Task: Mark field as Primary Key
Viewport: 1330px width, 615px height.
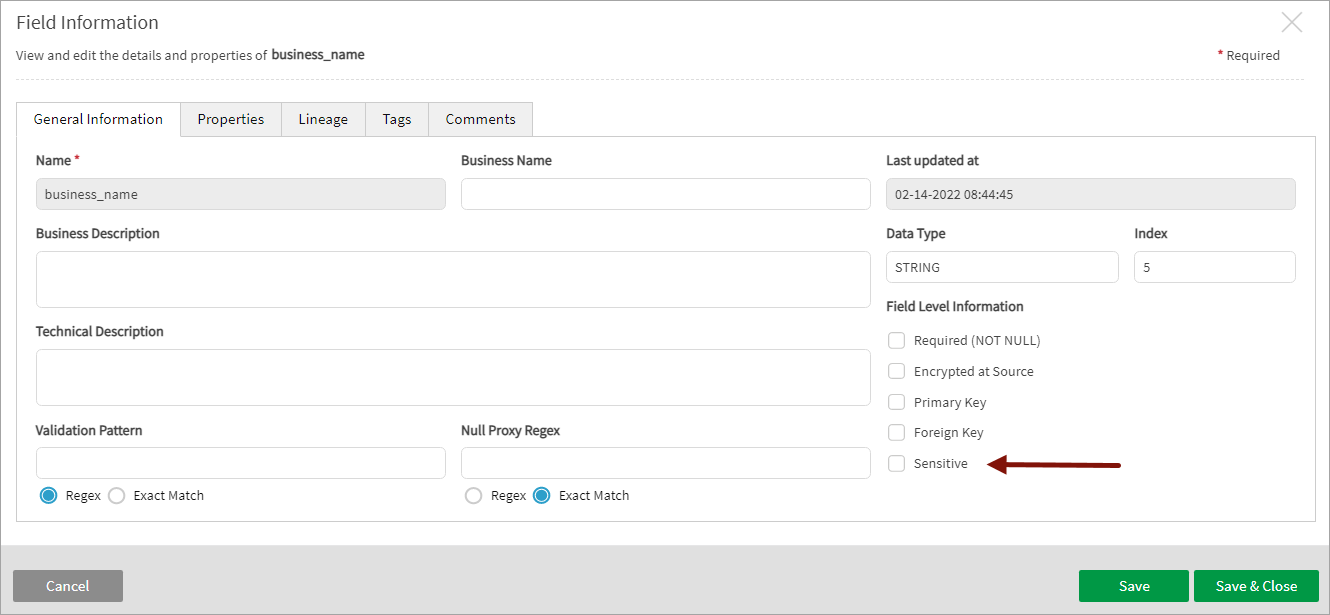Action: 897,403
